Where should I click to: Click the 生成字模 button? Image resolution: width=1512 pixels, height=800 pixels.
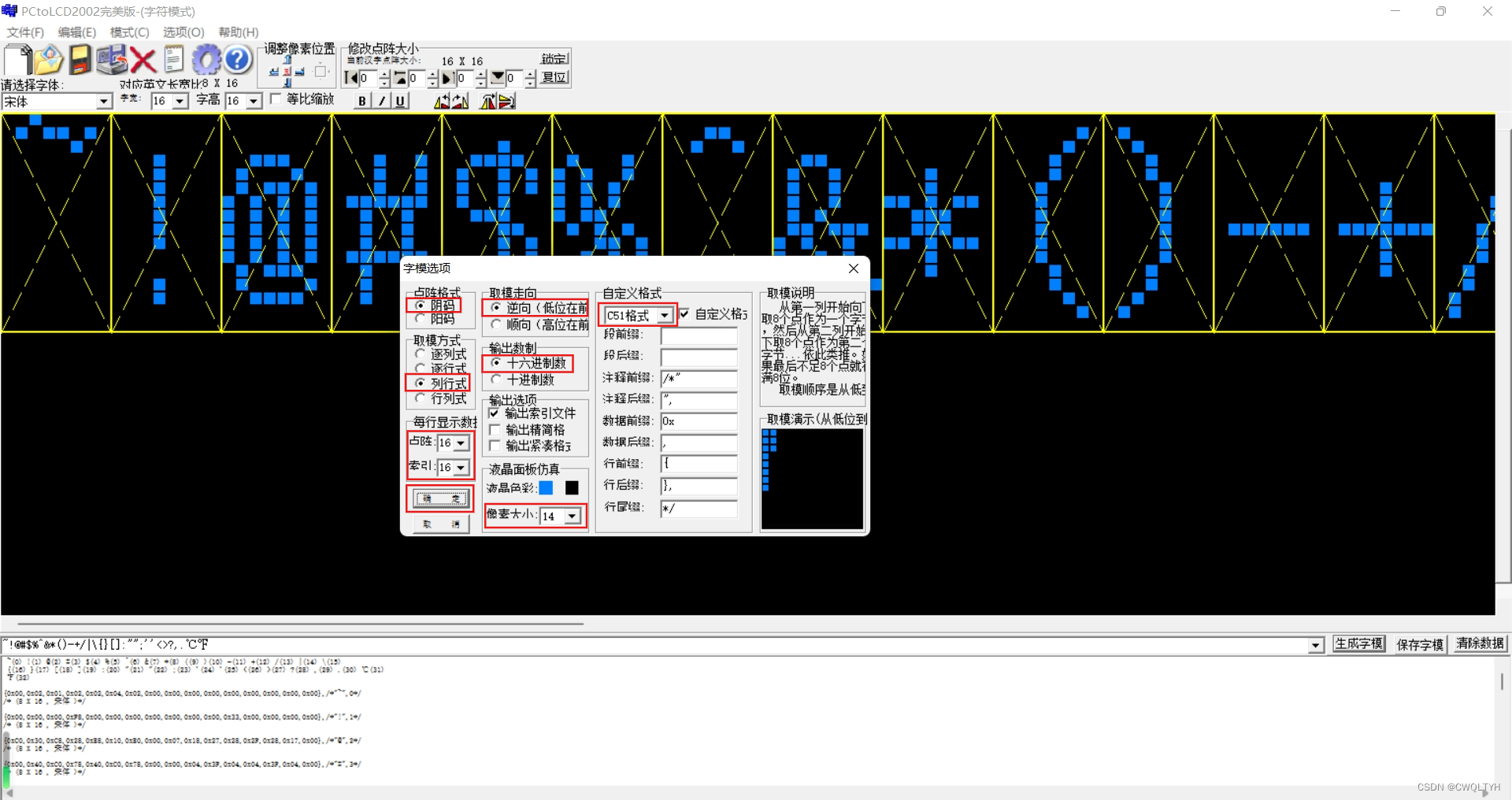pos(1359,644)
